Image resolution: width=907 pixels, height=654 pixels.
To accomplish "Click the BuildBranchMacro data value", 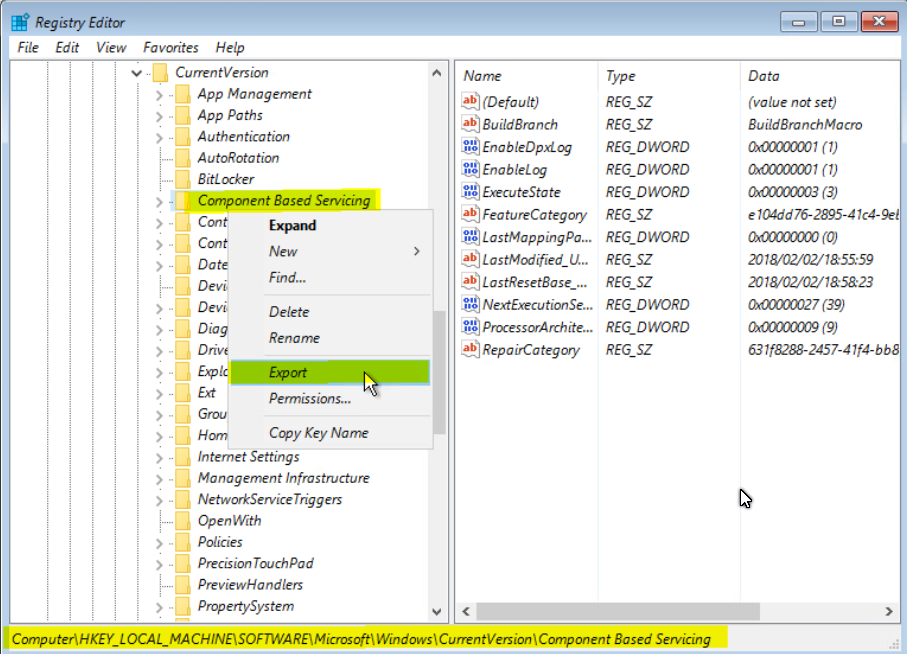I will click(805, 124).
